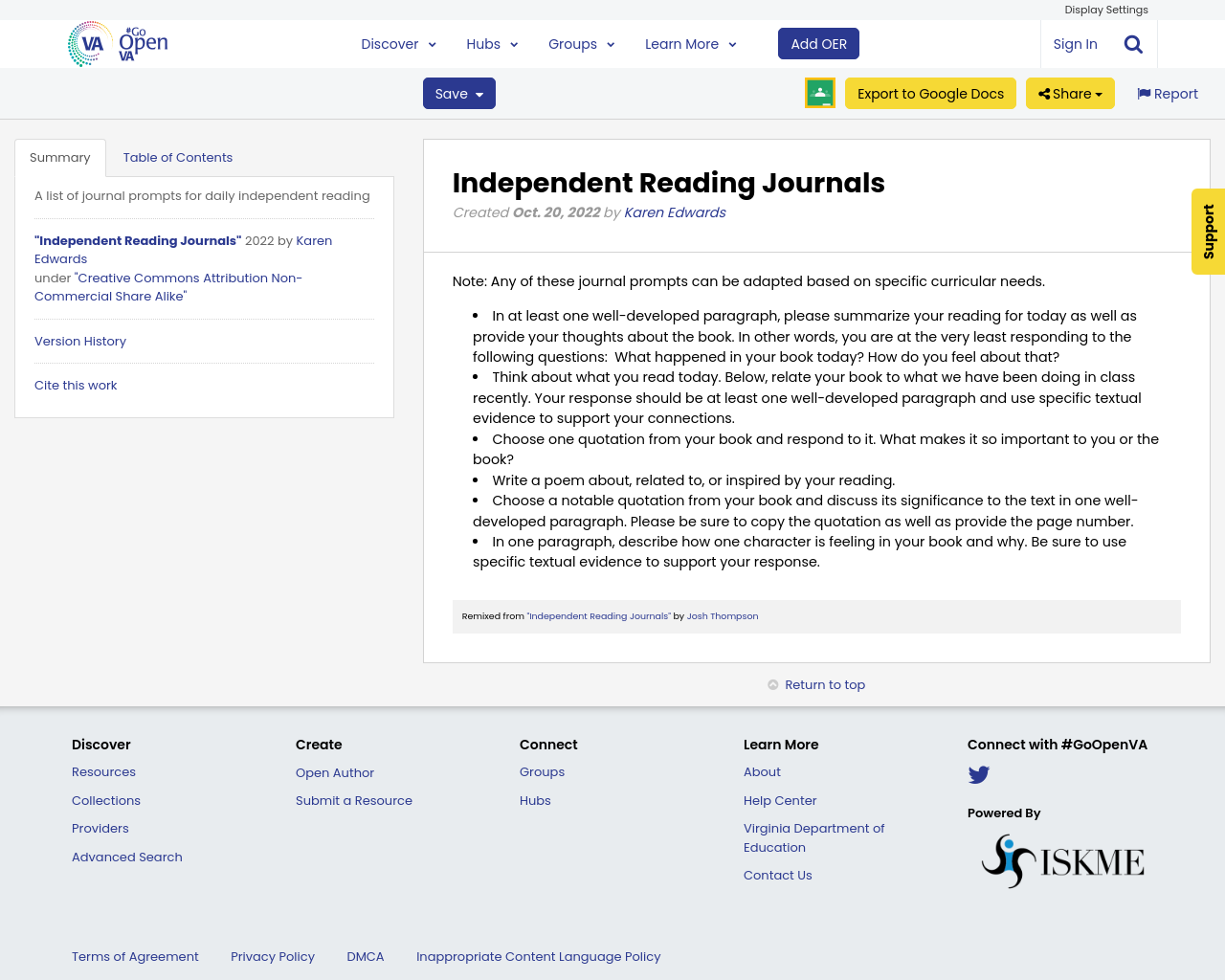View the Version History
The height and width of the screenshot is (980, 1225).
79,340
